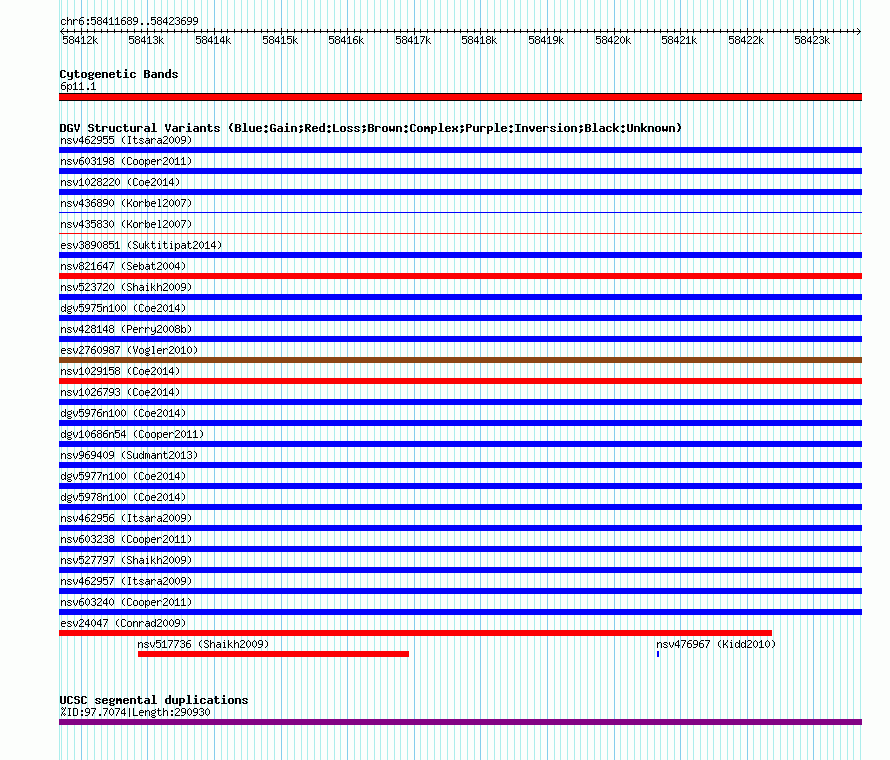Click the nsv476967 (Kidd2010) label

(716, 644)
